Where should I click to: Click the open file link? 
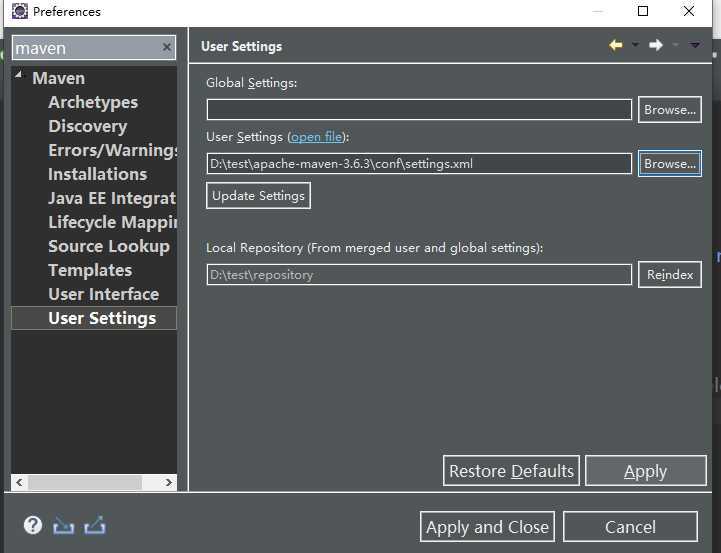coord(317,137)
